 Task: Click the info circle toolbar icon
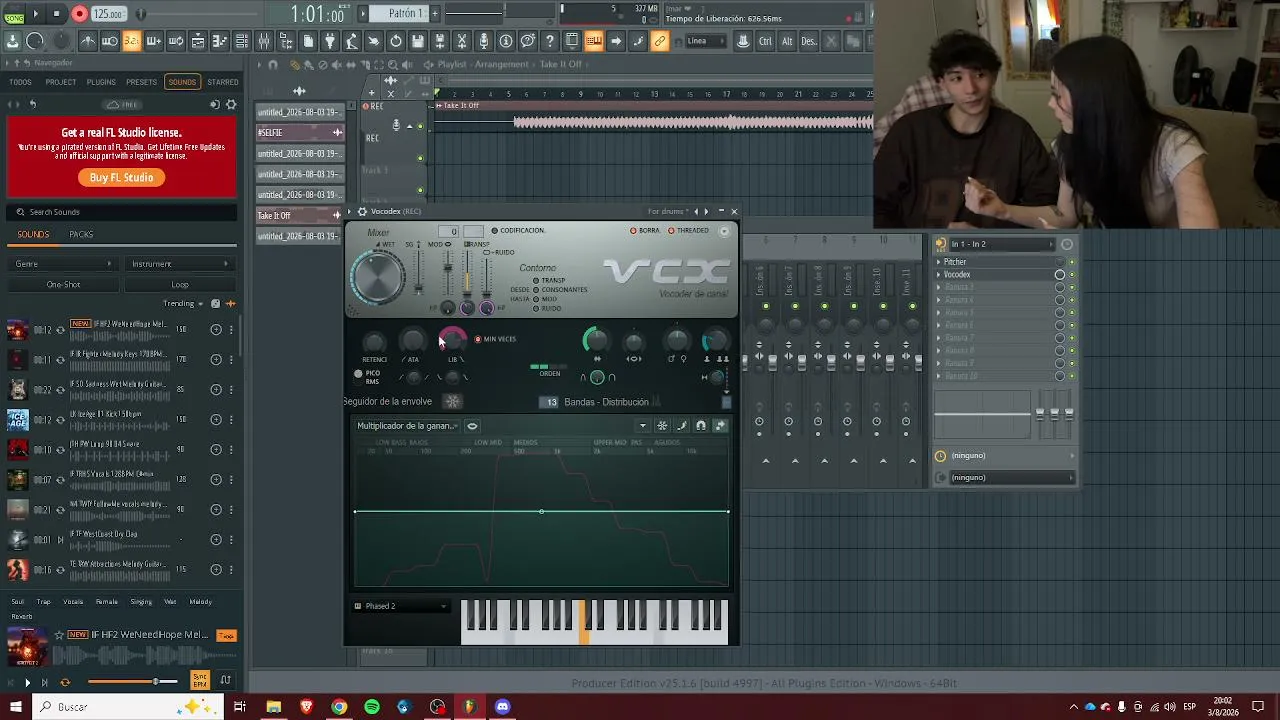[506, 41]
